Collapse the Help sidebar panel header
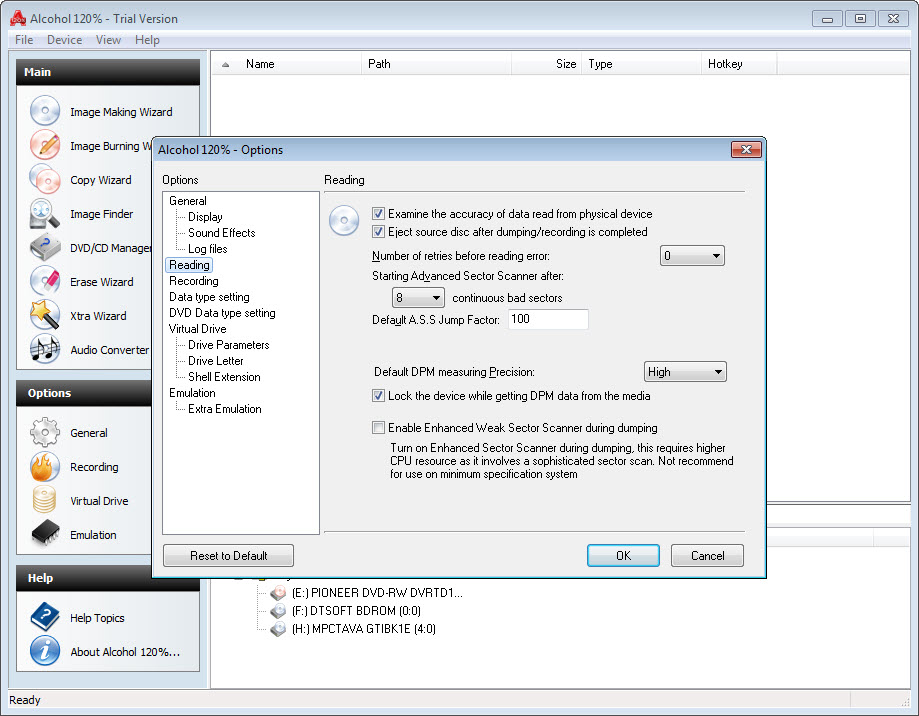The width and height of the screenshot is (919, 716). [108, 578]
